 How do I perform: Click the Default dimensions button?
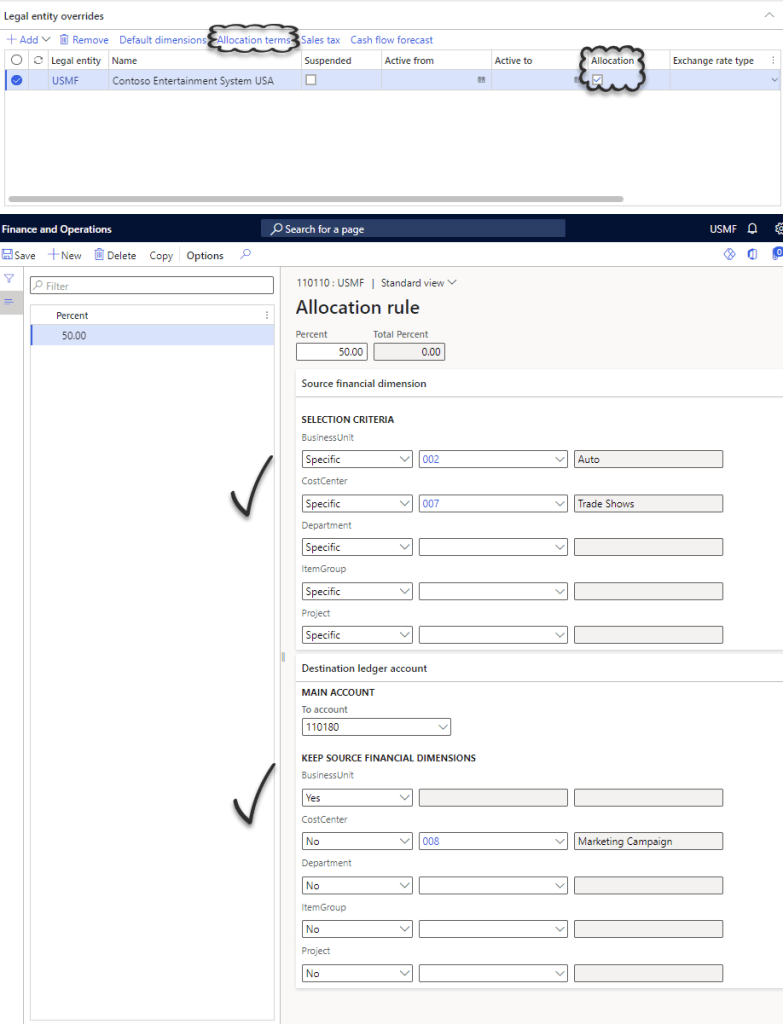pyautogui.click(x=162, y=40)
